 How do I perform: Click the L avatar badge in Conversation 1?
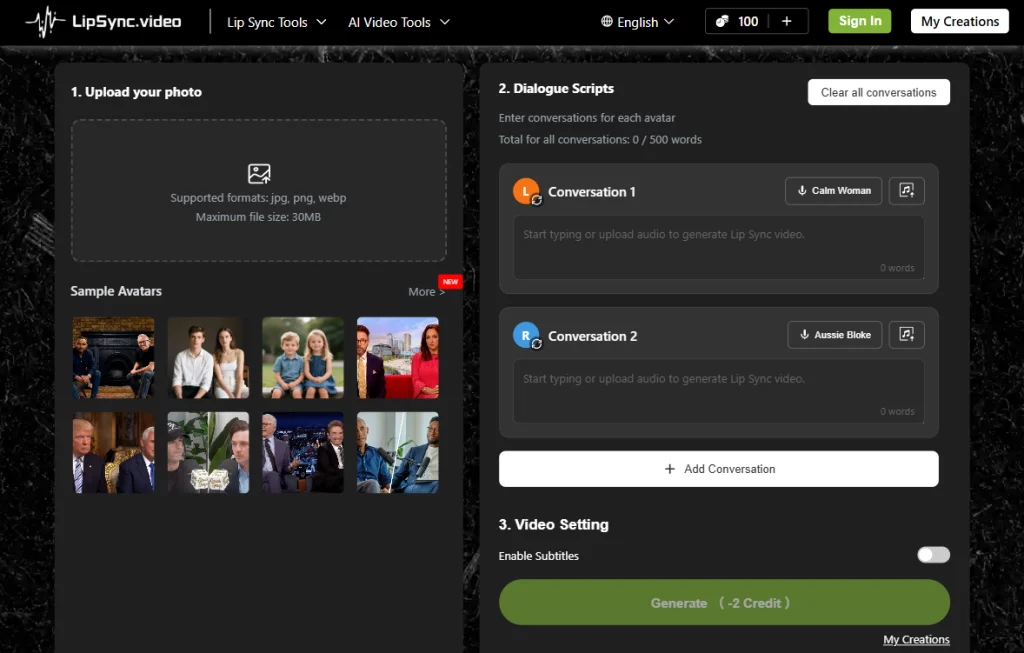coord(526,191)
